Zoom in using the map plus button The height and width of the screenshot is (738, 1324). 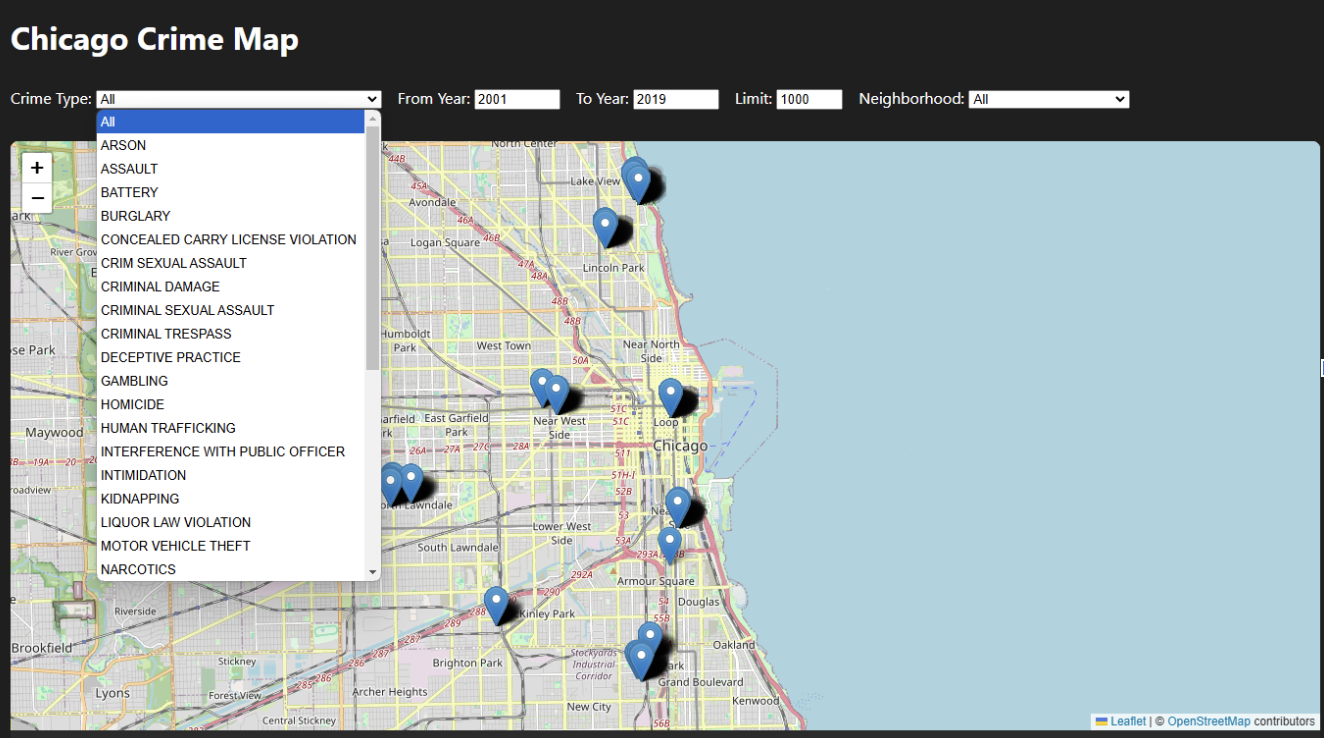[37, 167]
